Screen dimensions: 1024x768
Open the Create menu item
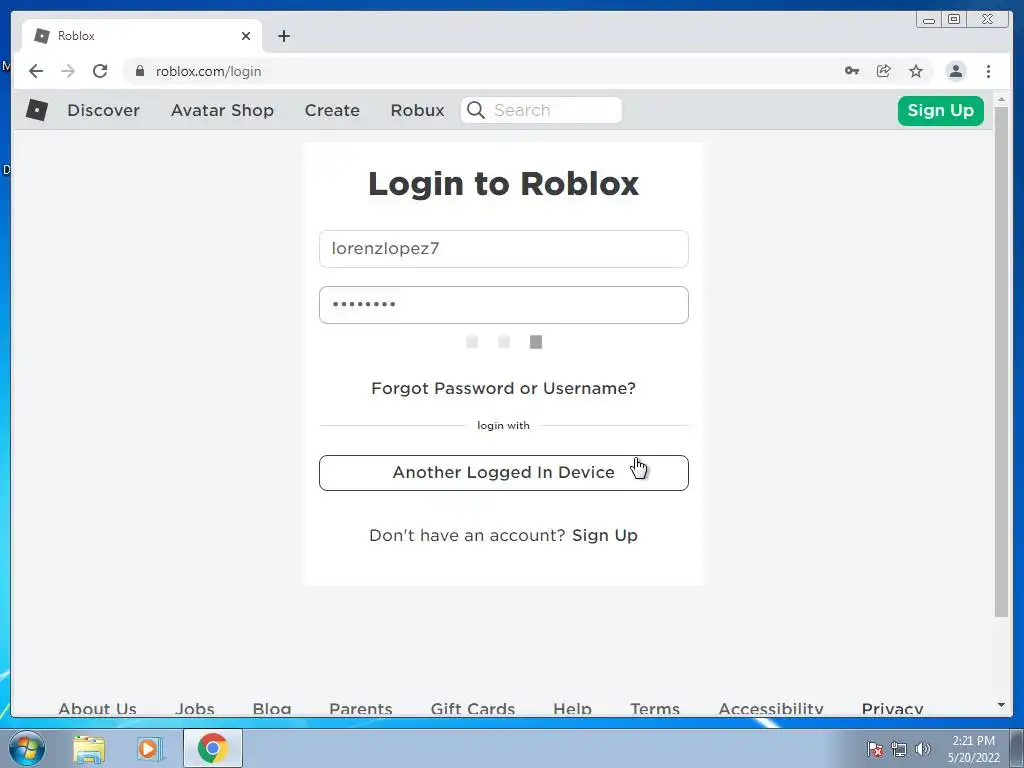[x=332, y=110]
